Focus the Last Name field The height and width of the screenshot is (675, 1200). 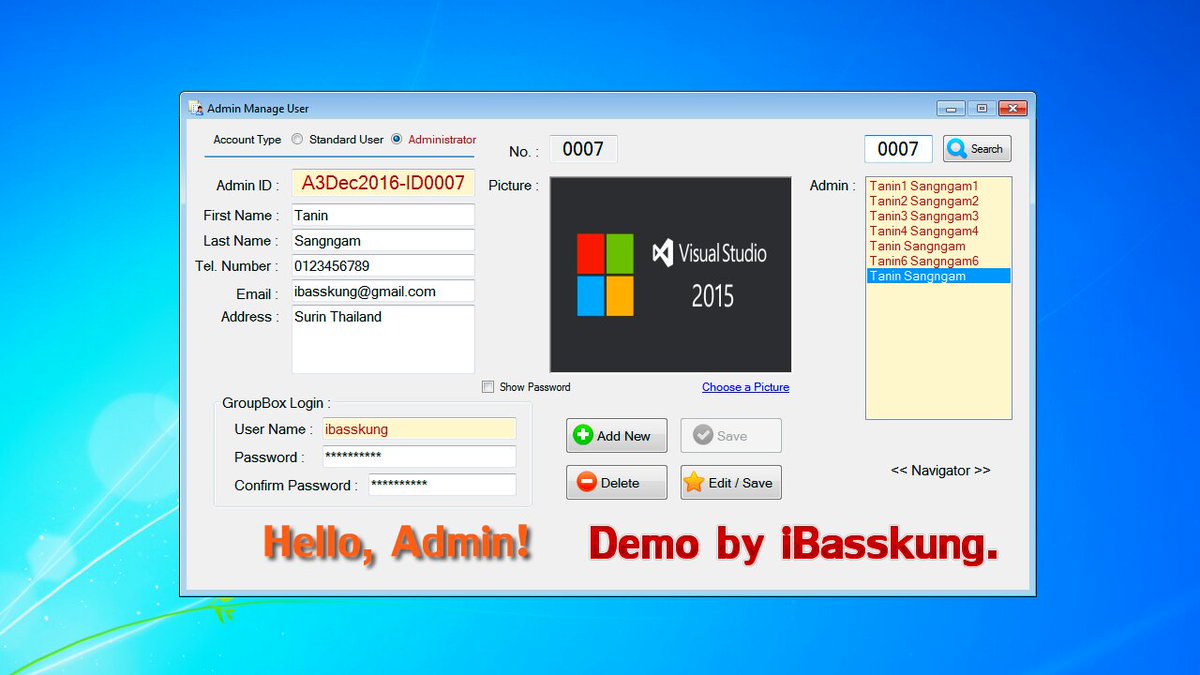pos(383,241)
